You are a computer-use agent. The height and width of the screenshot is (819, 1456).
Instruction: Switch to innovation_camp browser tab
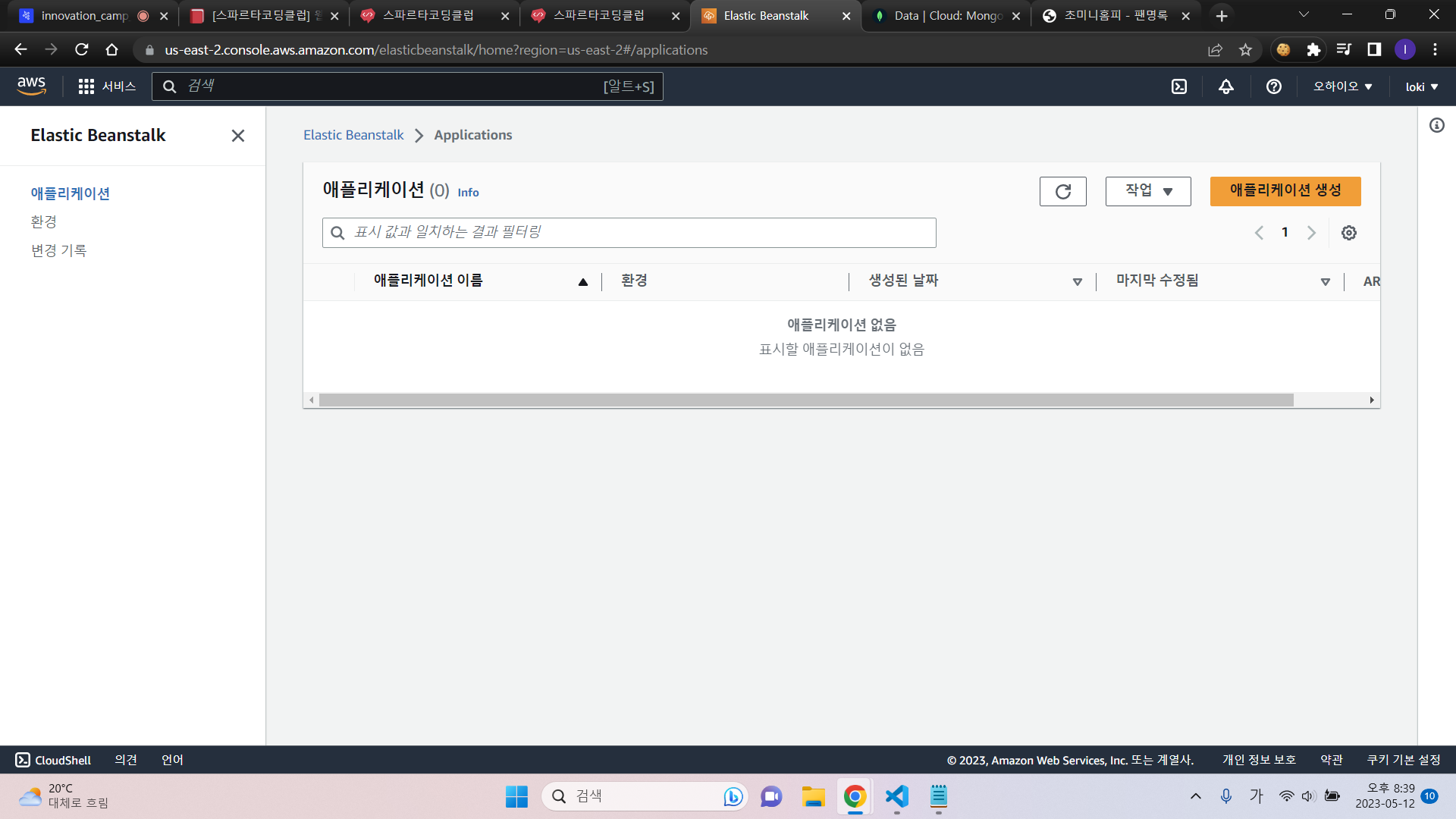pyautogui.click(x=85, y=16)
